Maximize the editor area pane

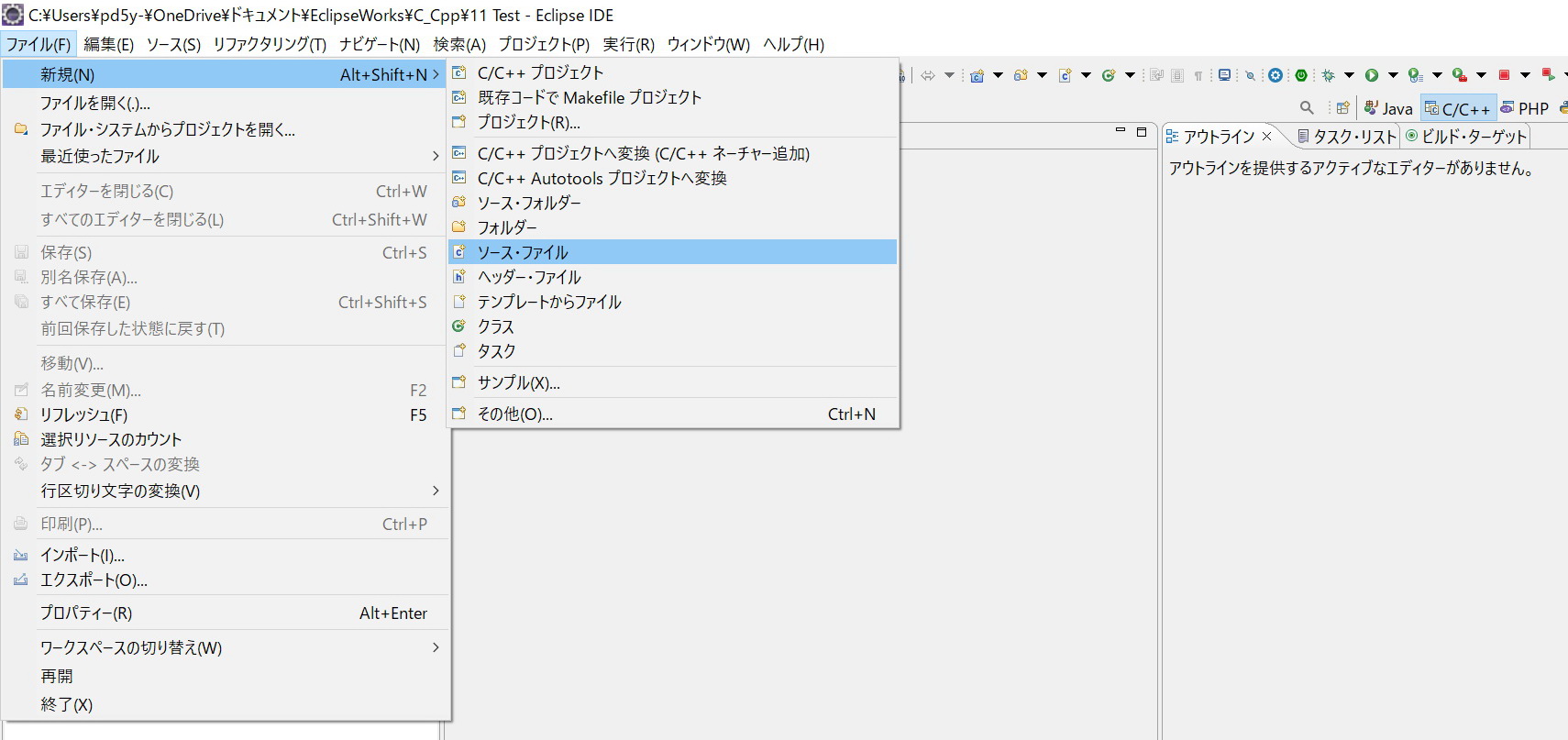click(1142, 131)
